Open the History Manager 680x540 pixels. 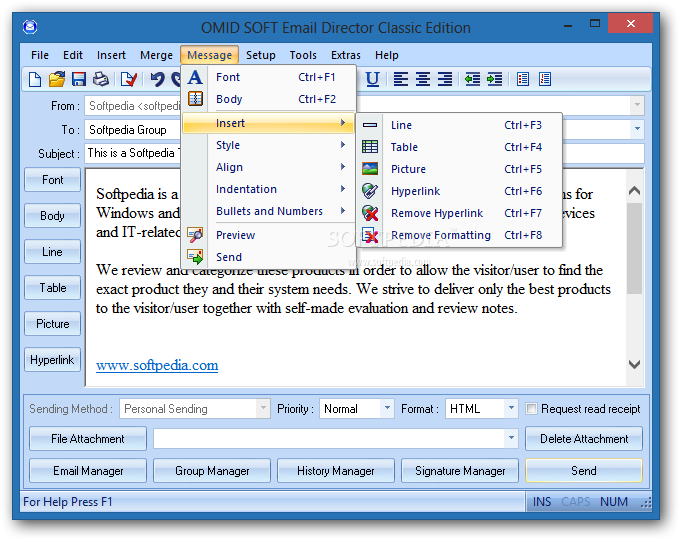tap(336, 471)
